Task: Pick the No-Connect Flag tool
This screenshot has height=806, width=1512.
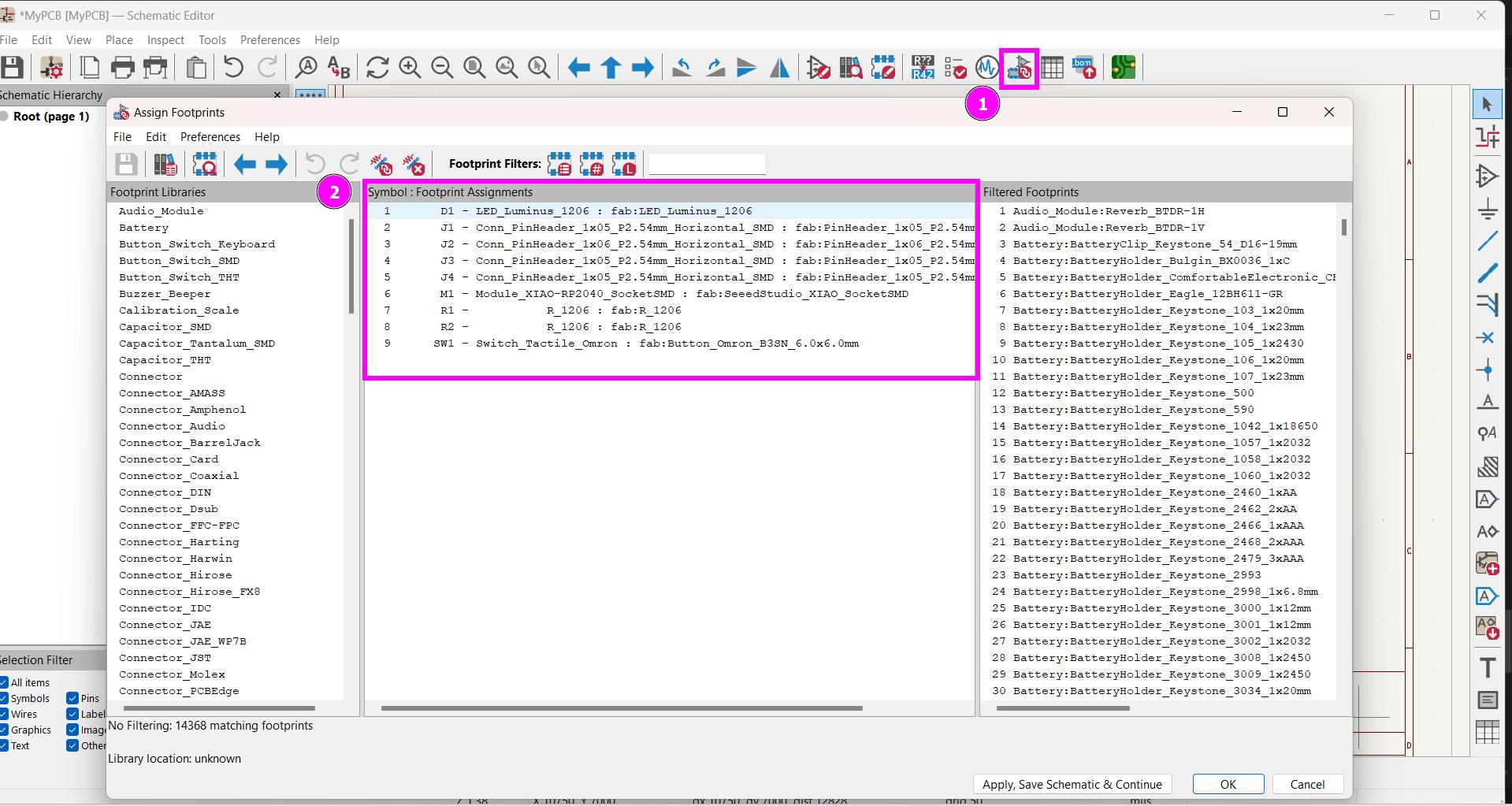Action: pyautogui.click(x=1488, y=337)
